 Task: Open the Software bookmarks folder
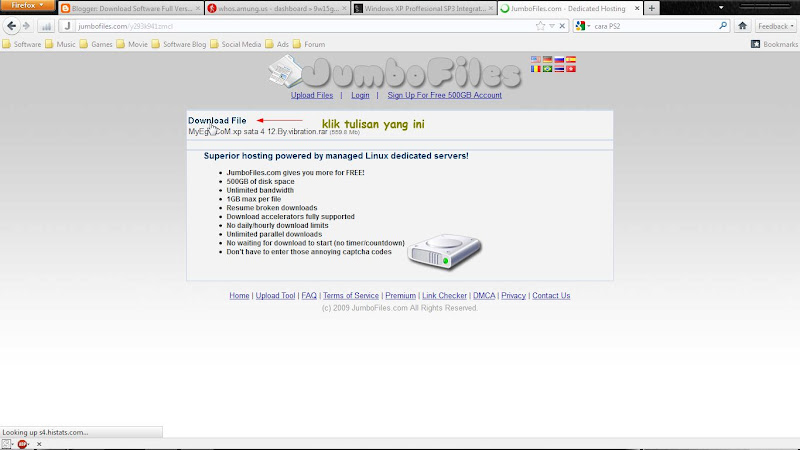point(21,44)
